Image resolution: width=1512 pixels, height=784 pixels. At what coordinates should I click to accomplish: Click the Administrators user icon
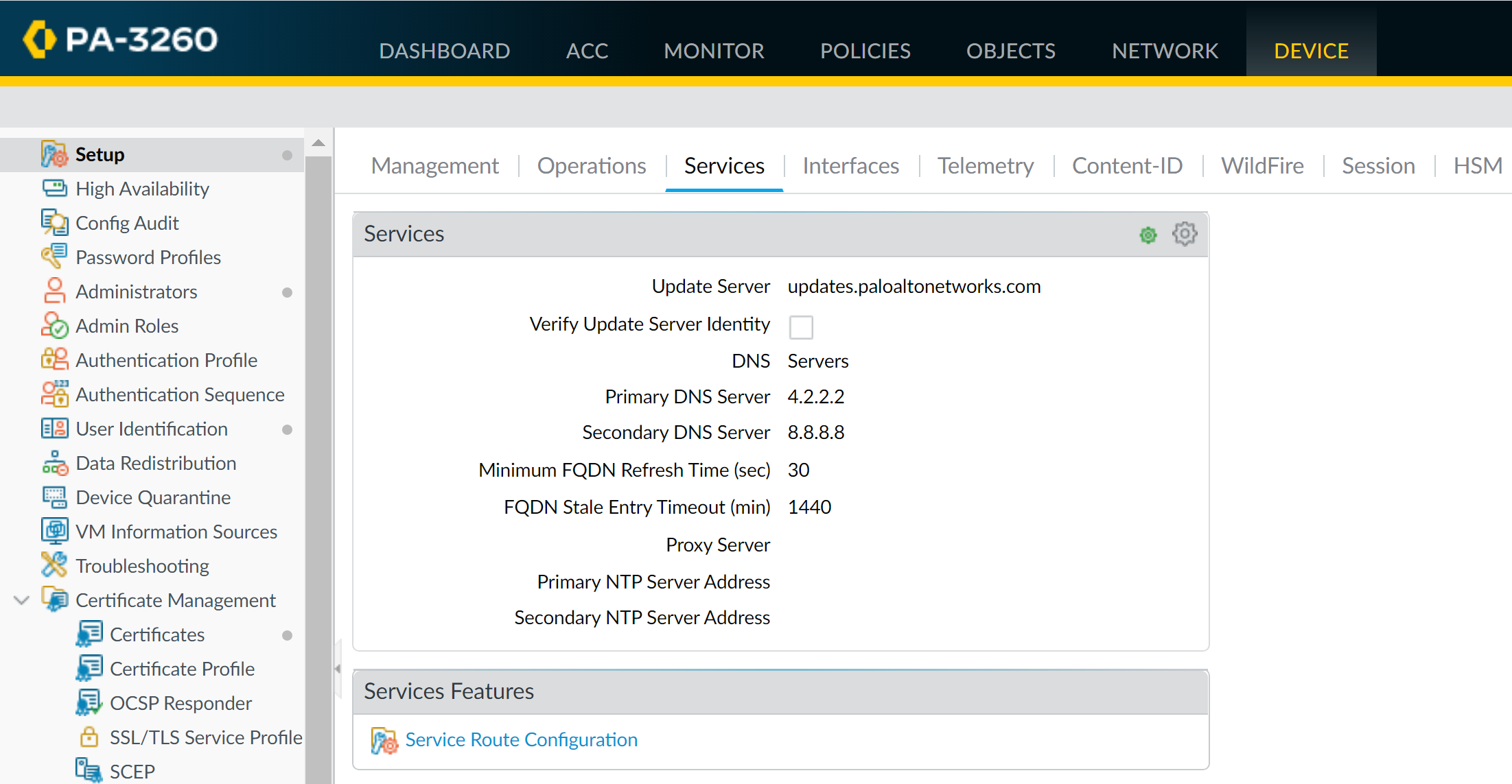(x=54, y=291)
